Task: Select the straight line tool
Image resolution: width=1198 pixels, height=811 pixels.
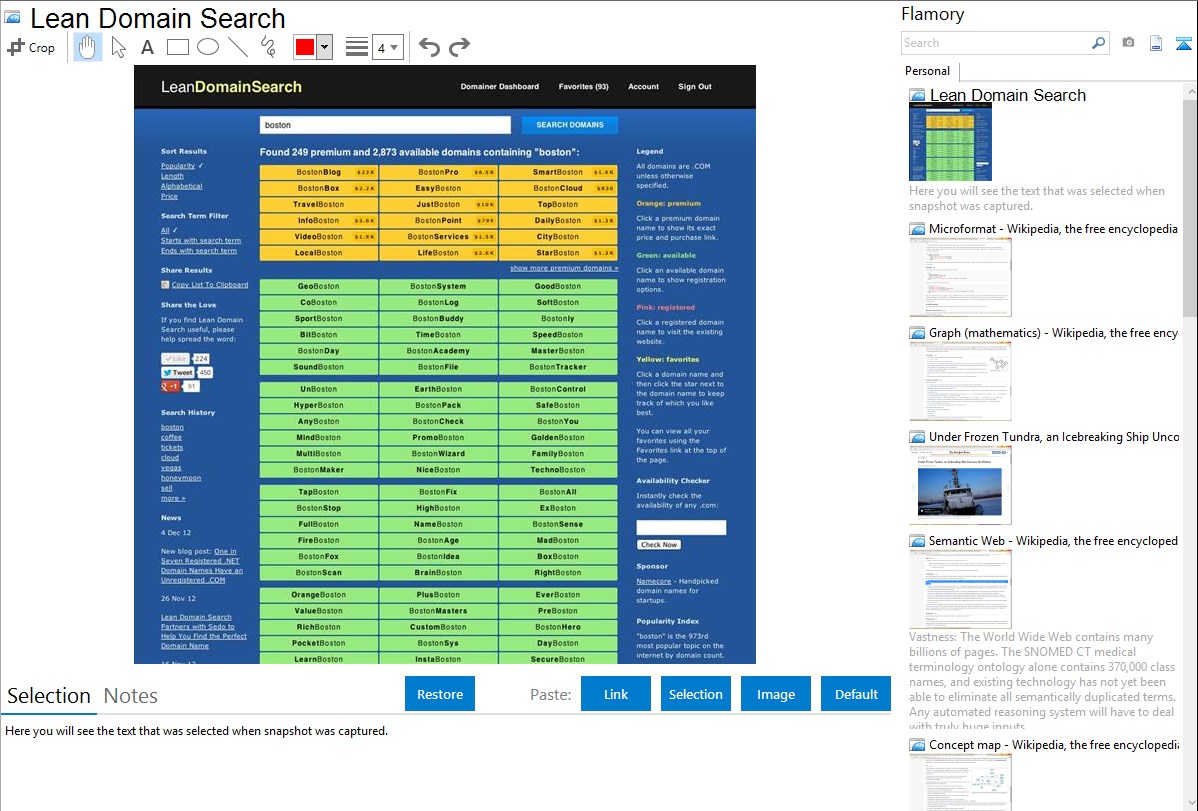Action: click(x=238, y=47)
